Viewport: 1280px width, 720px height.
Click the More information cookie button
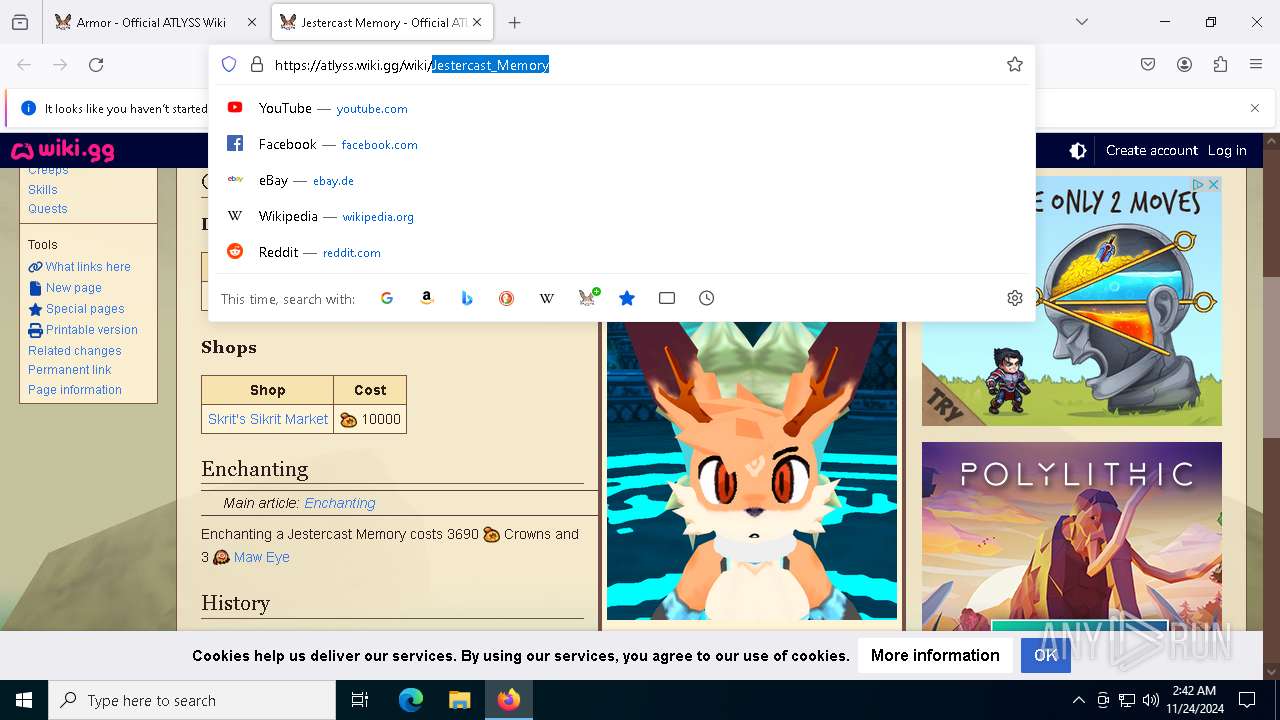click(935, 655)
